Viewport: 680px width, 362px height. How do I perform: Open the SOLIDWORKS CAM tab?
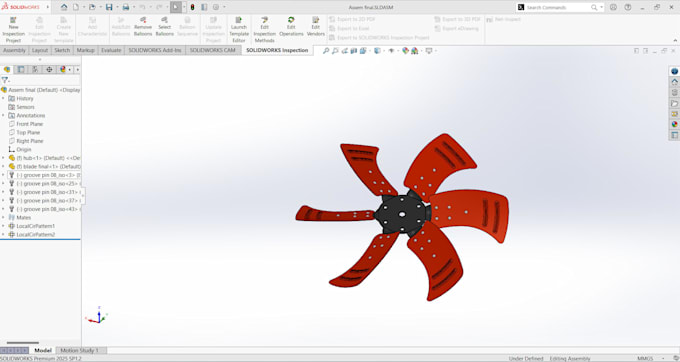(x=212, y=50)
